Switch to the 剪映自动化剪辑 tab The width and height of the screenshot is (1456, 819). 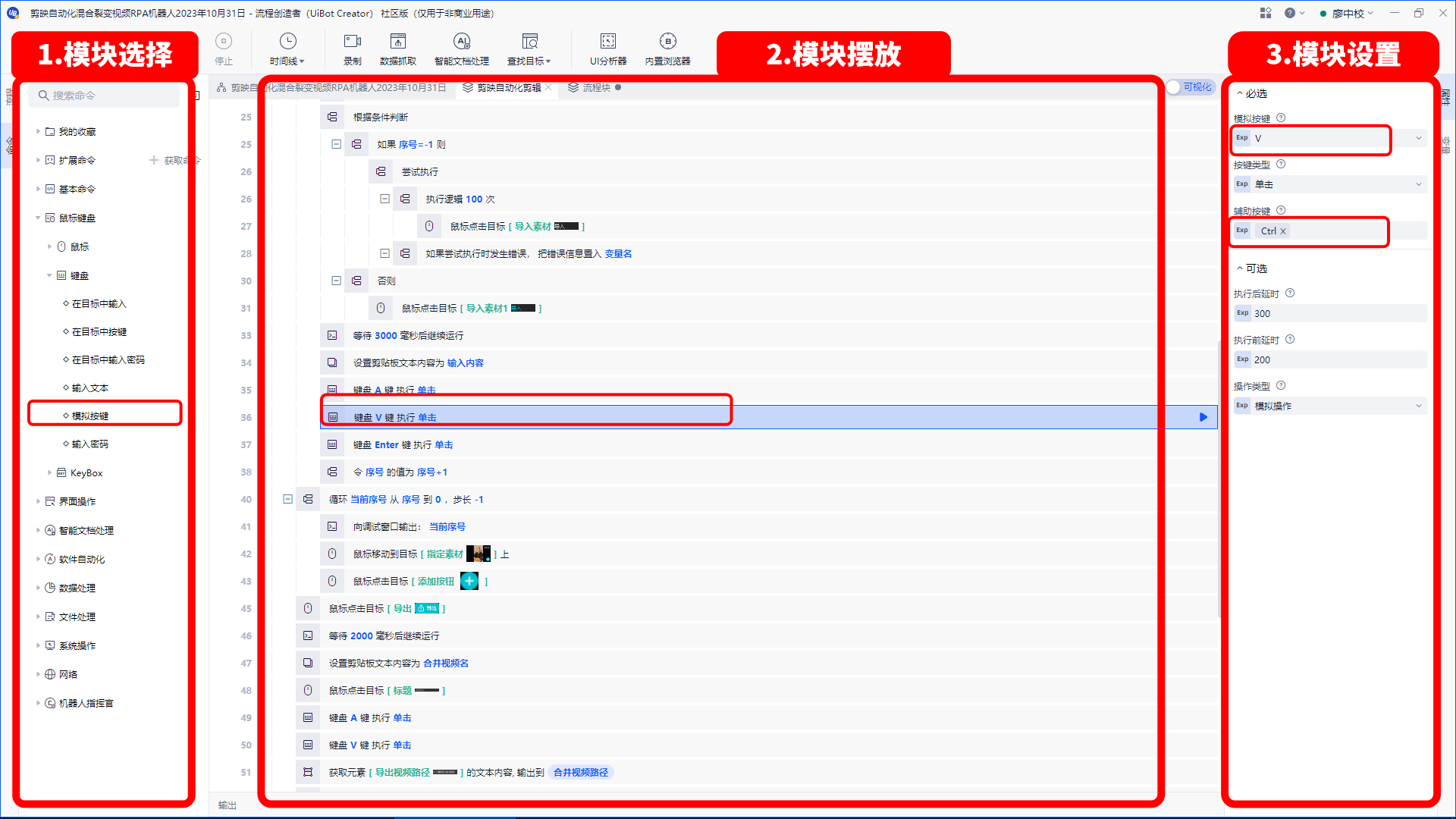coord(508,87)
